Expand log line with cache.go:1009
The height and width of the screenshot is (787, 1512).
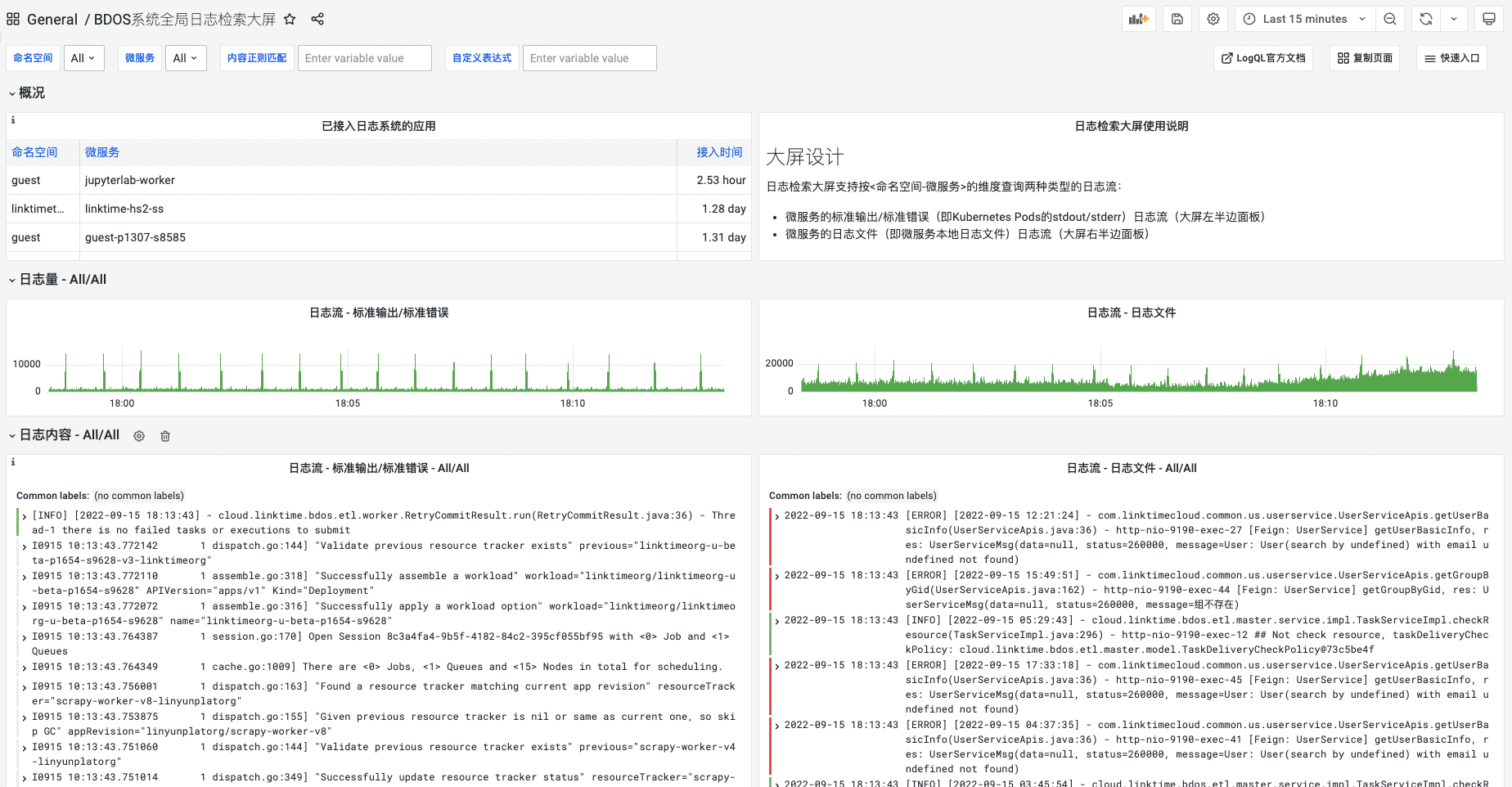point(25,668)
